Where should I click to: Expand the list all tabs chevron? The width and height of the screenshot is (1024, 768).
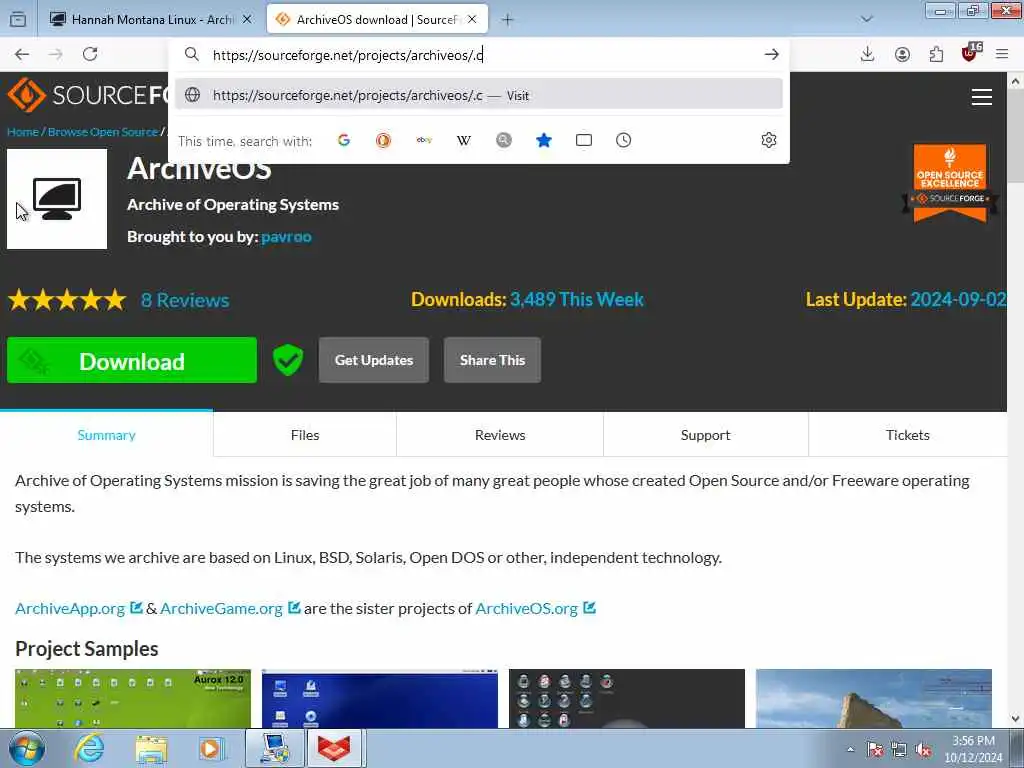867,20
